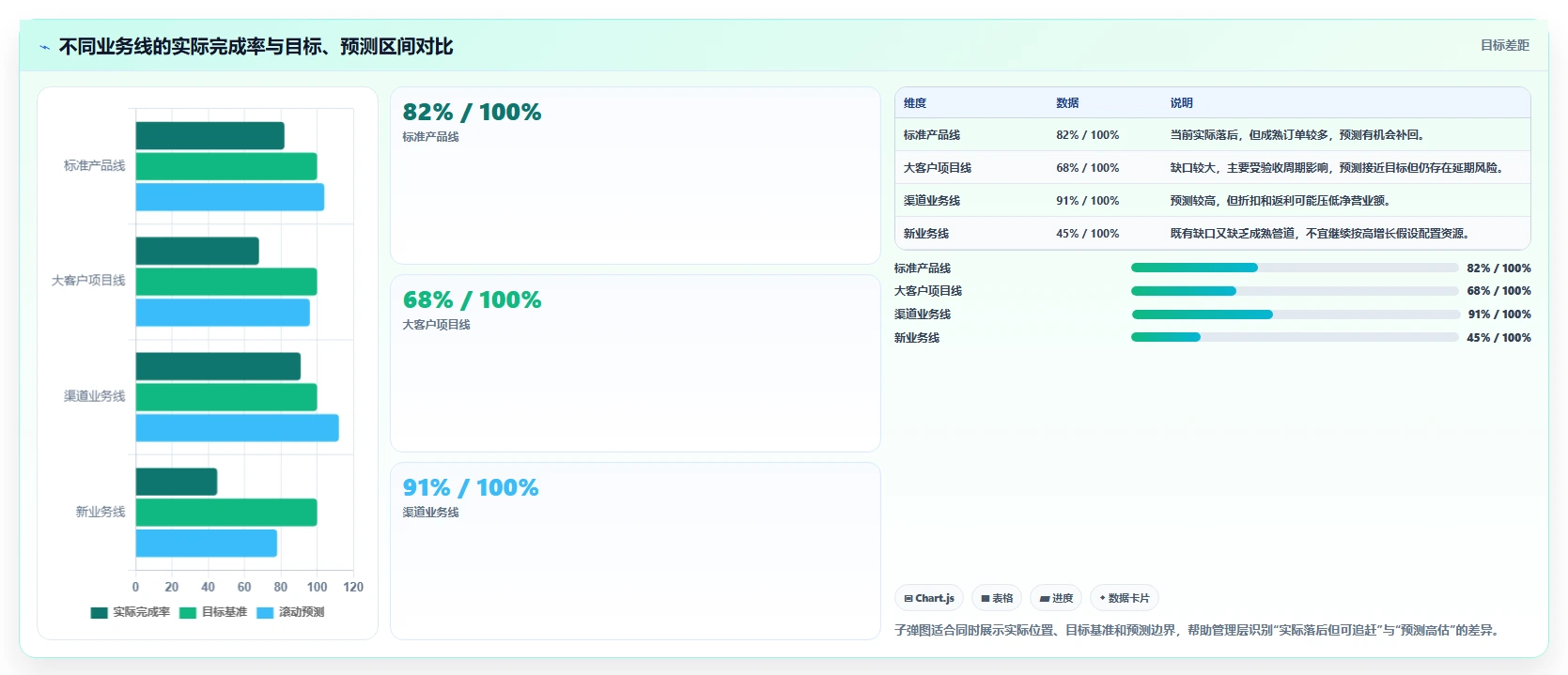The width and height of the screenshot is (1568, 675).
Task: Click the 进度 tag chip
Action: (x=1056, y=598)
